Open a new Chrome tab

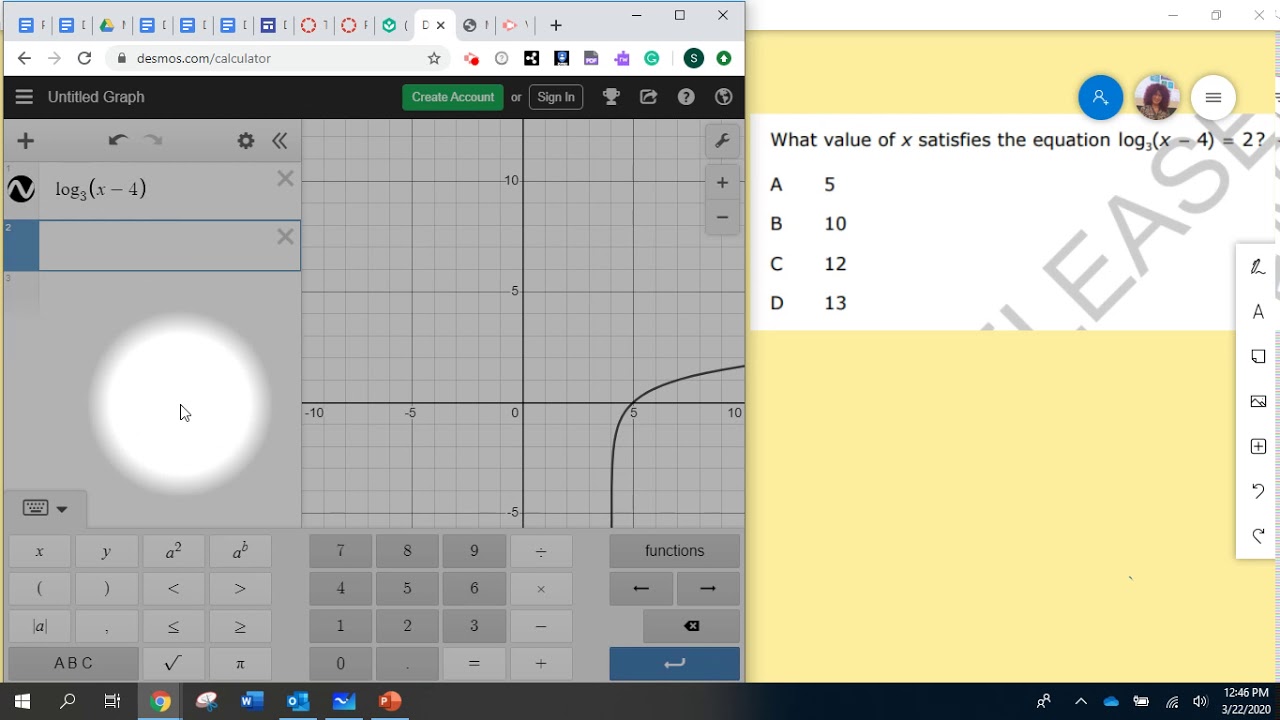tap(556, 25)
